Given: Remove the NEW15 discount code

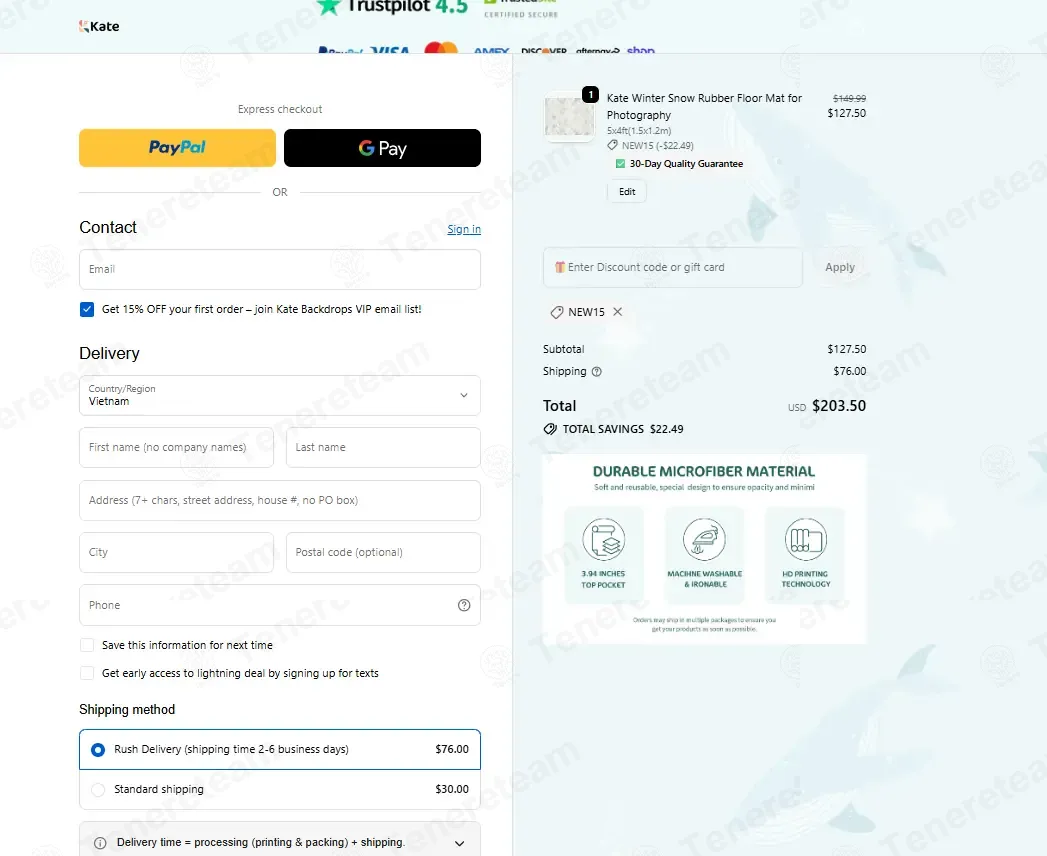Looking at the screenshot, I should coord(618,312).
